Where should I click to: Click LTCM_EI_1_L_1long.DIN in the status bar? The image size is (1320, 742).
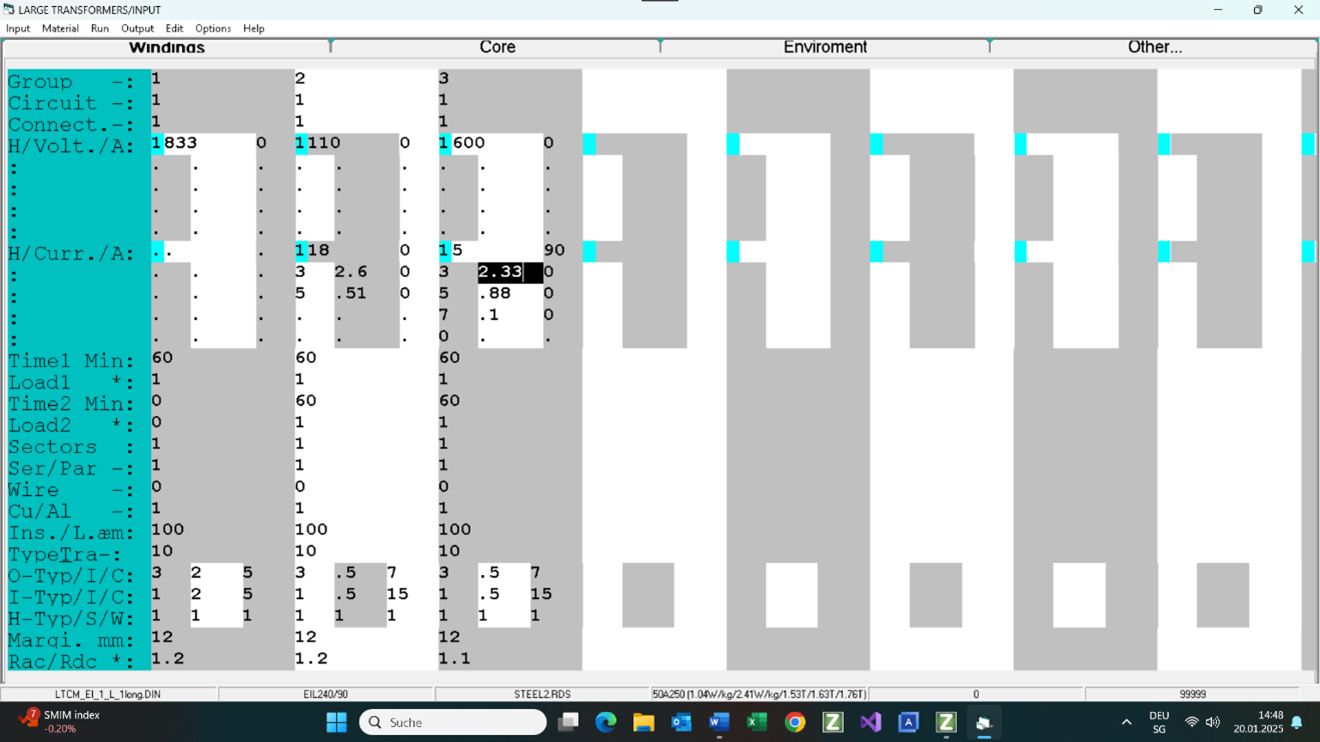pos(108,694)
